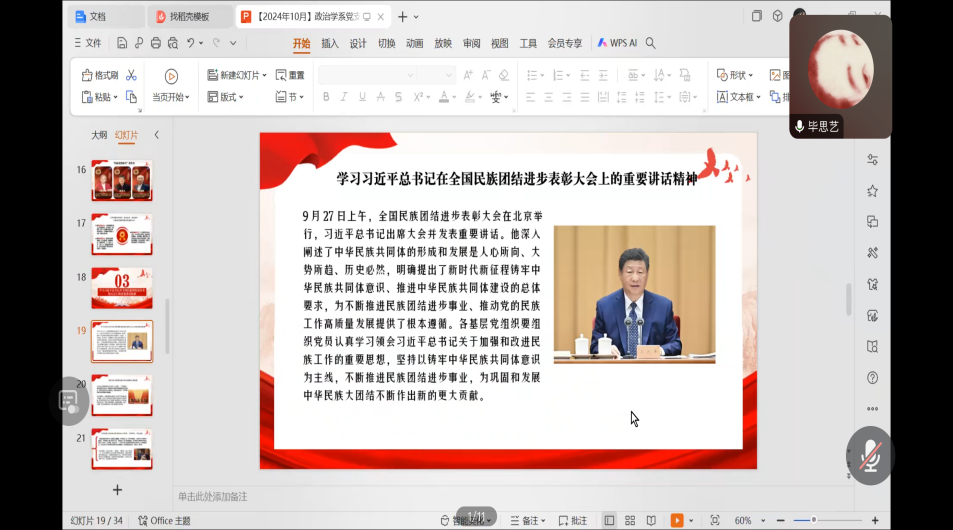Open the search magnifier in ribbon

650,43
